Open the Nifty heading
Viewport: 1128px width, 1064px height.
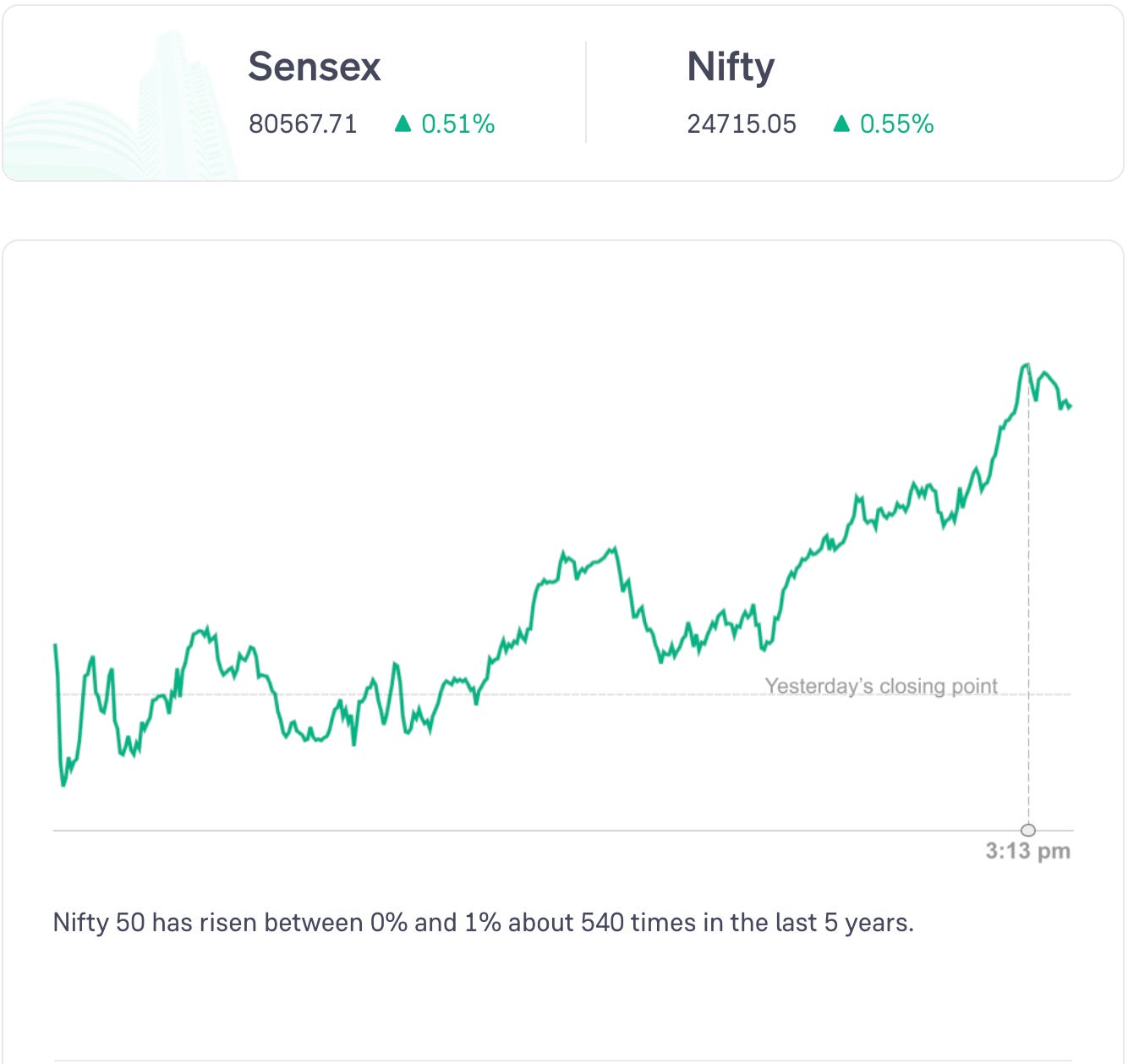click(731, 67)
